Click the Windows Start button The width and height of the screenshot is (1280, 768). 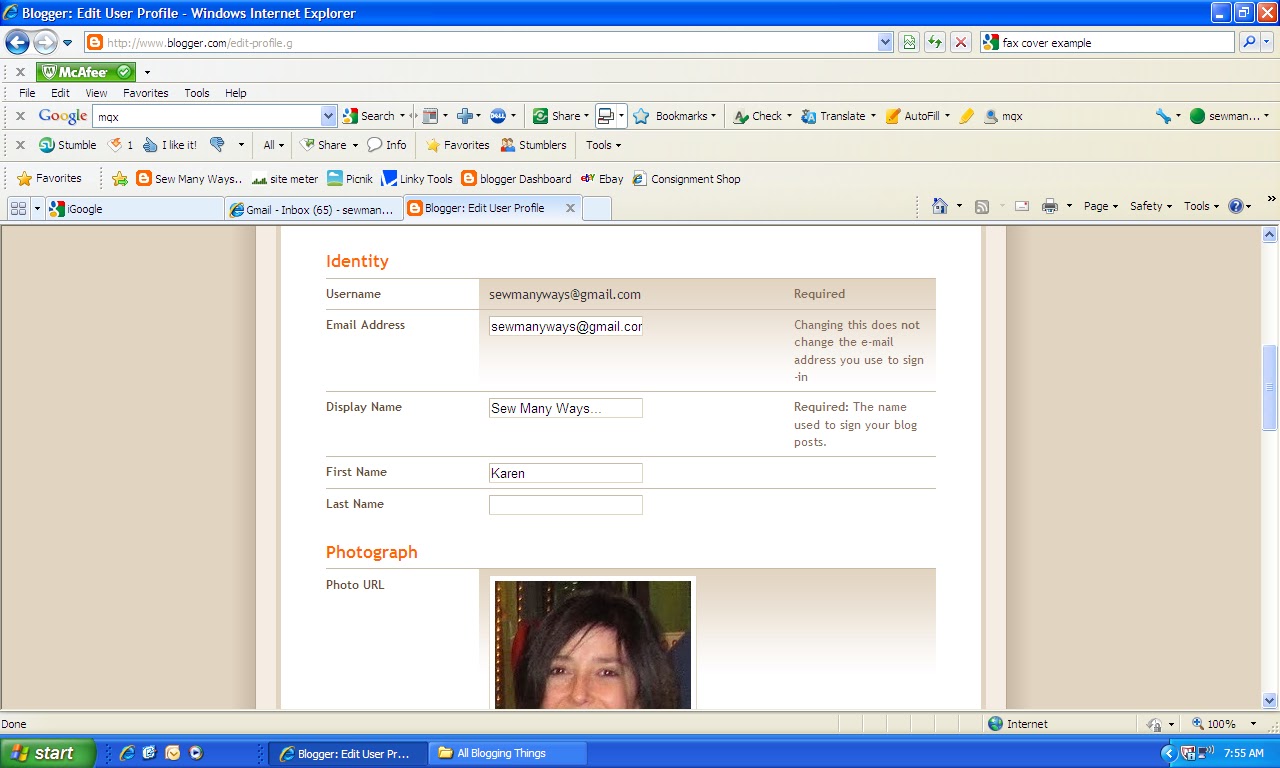[47, 753]
